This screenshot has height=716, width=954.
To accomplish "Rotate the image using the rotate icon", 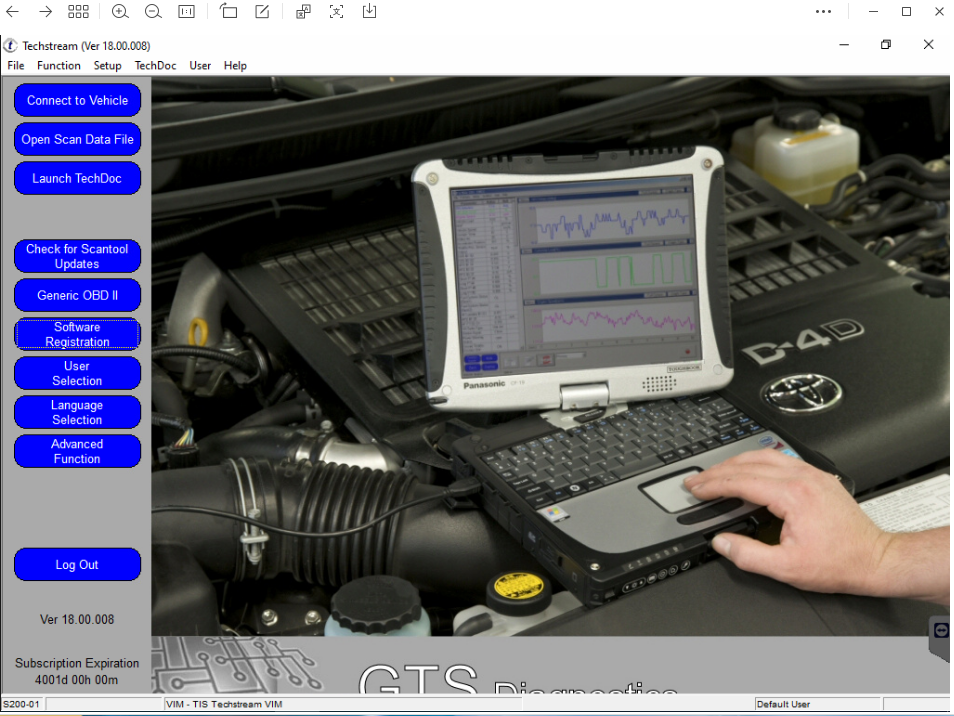I will [x=228, y=11].
